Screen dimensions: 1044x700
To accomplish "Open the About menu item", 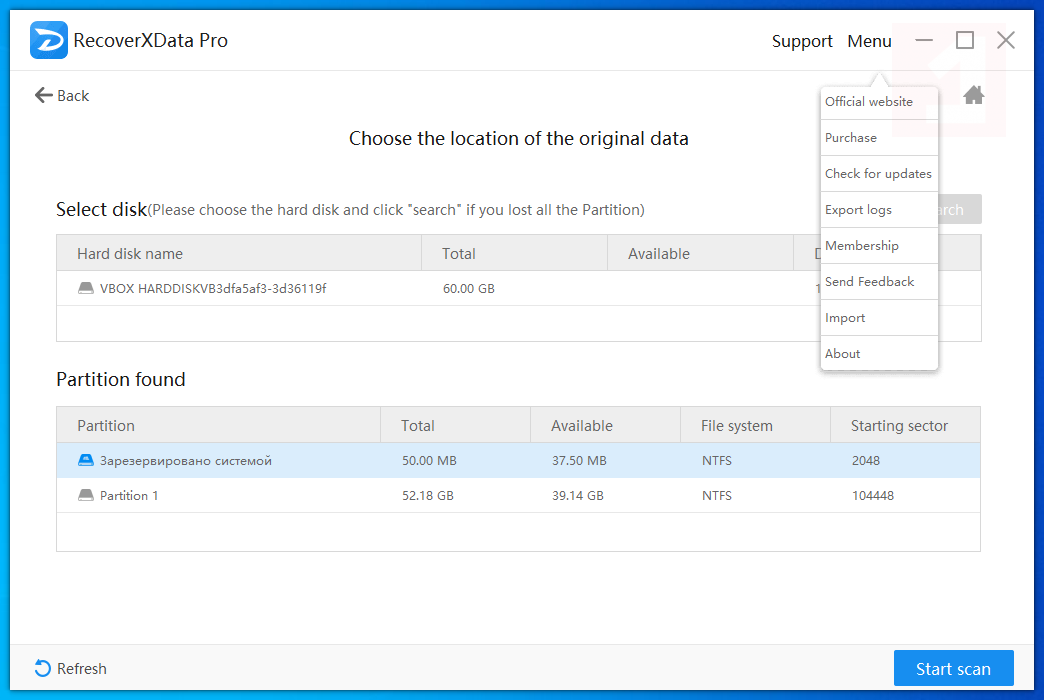I will point(843,354).
